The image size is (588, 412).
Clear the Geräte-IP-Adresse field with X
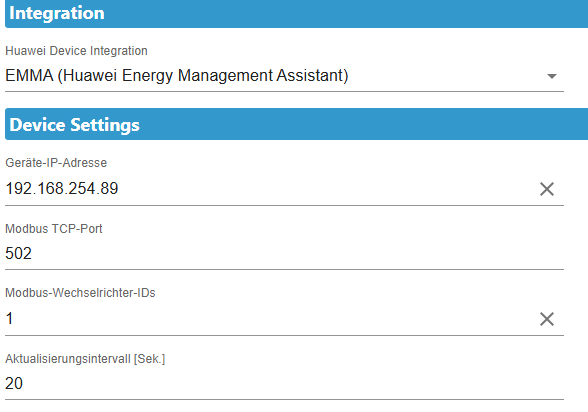[x=547, y=189]
